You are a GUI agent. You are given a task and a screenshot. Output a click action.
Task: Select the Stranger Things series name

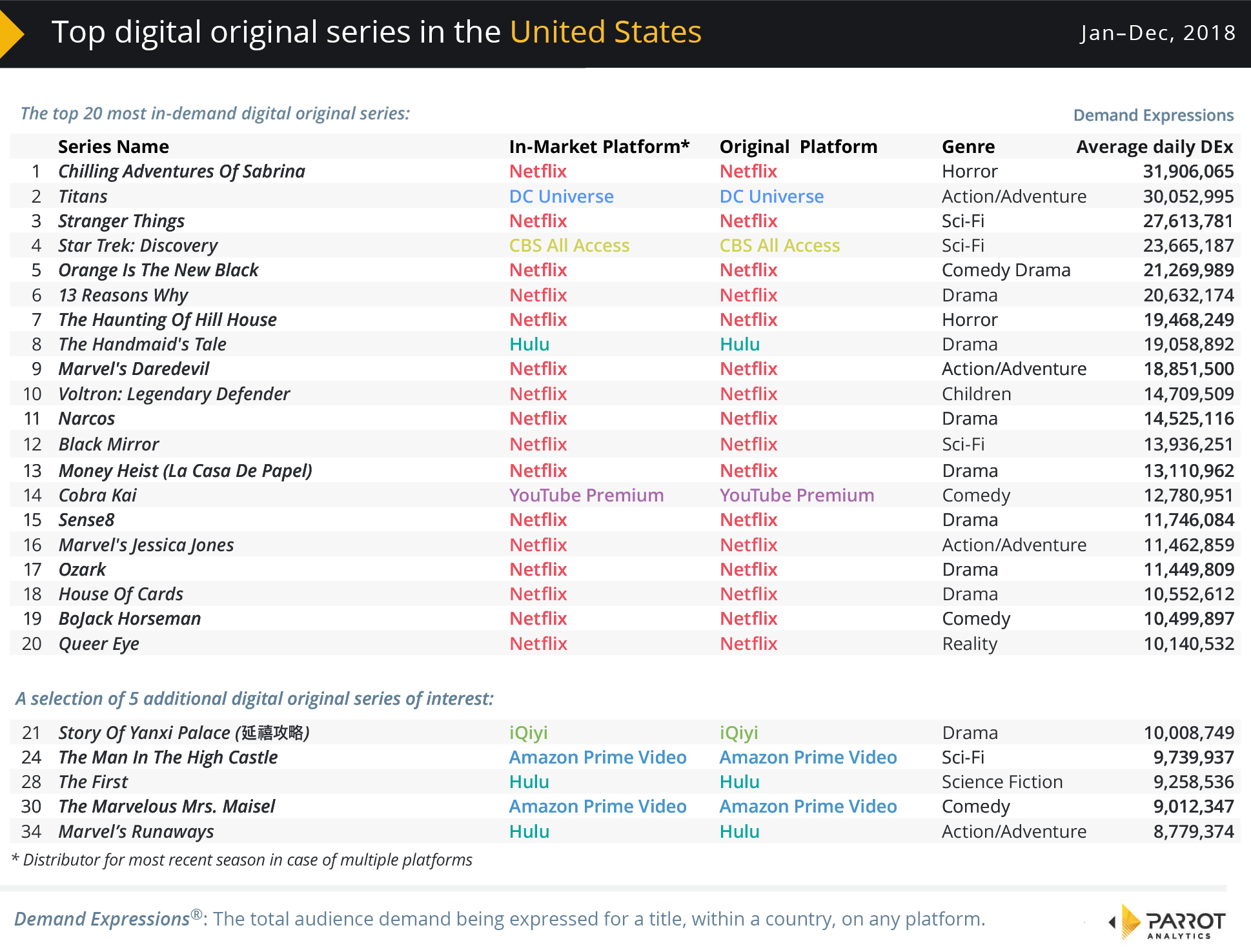121,221
